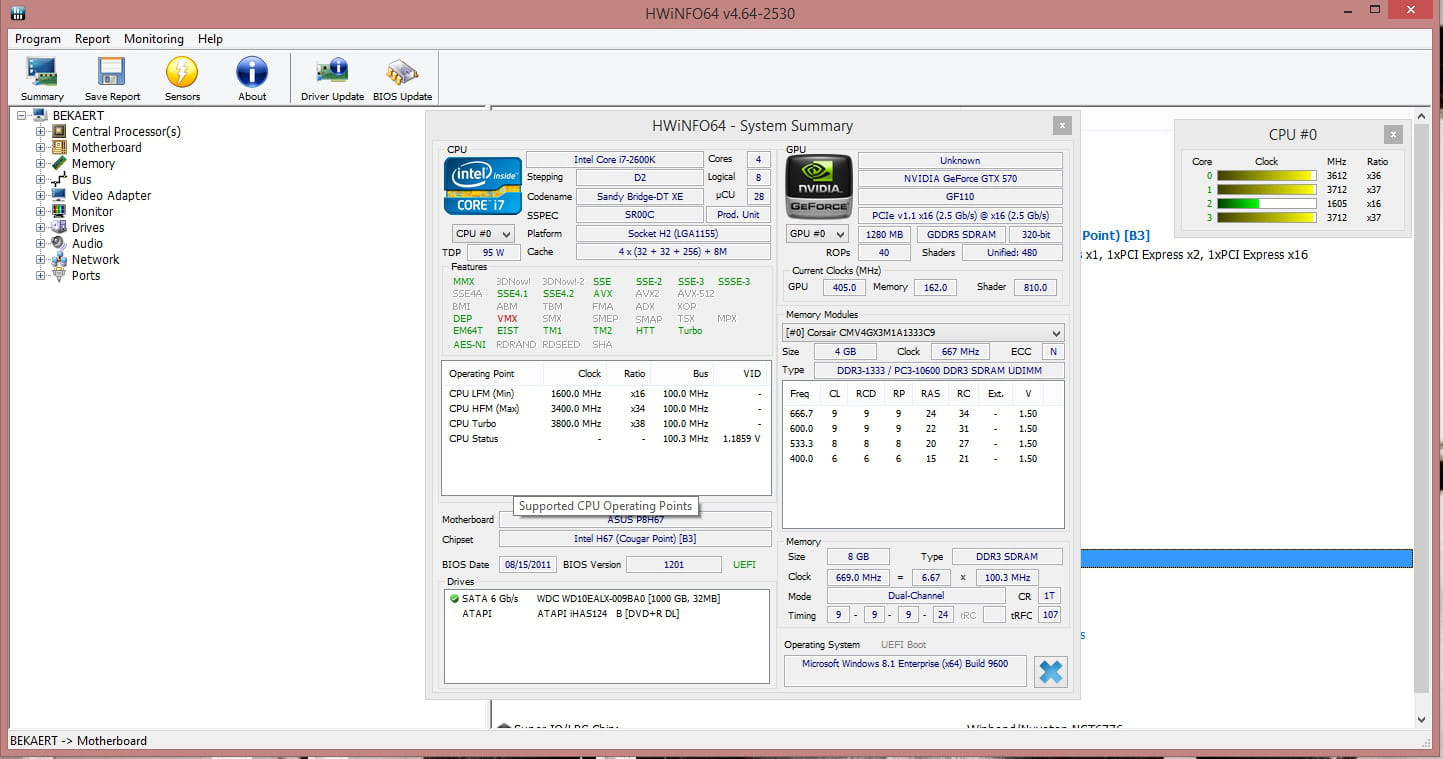Open the Report menu

pyautogui.click(x=92, y=39)
